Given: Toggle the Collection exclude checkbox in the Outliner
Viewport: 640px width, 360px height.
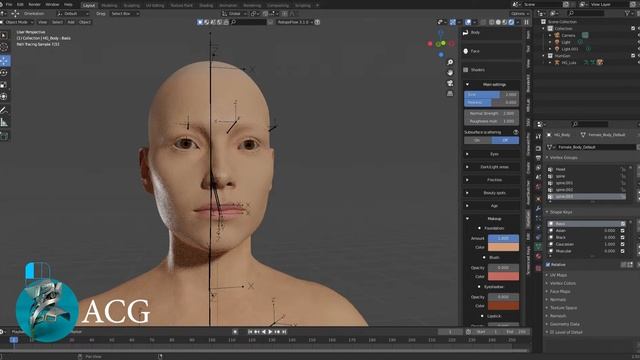Looking at the screenshot, I should point(633,29).
